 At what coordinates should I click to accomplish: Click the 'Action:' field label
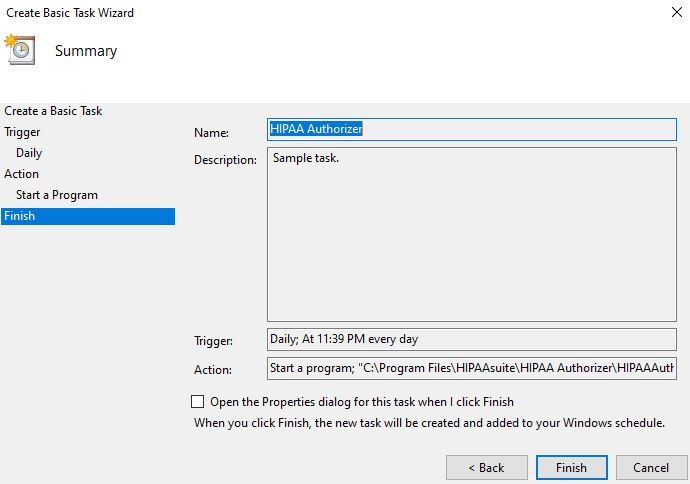tap(213, 370)
